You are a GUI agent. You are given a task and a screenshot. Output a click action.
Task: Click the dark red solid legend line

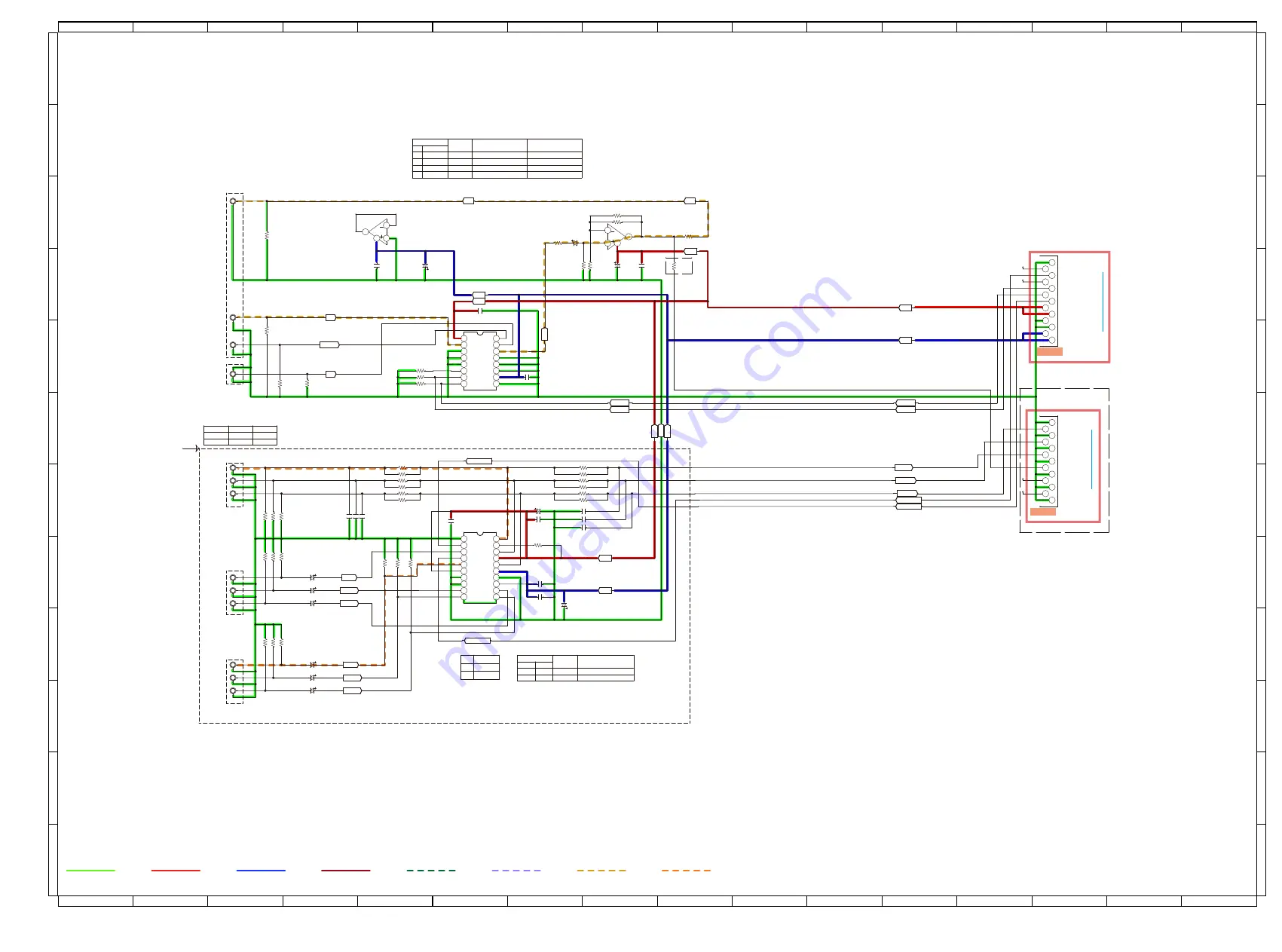(346, 871)
